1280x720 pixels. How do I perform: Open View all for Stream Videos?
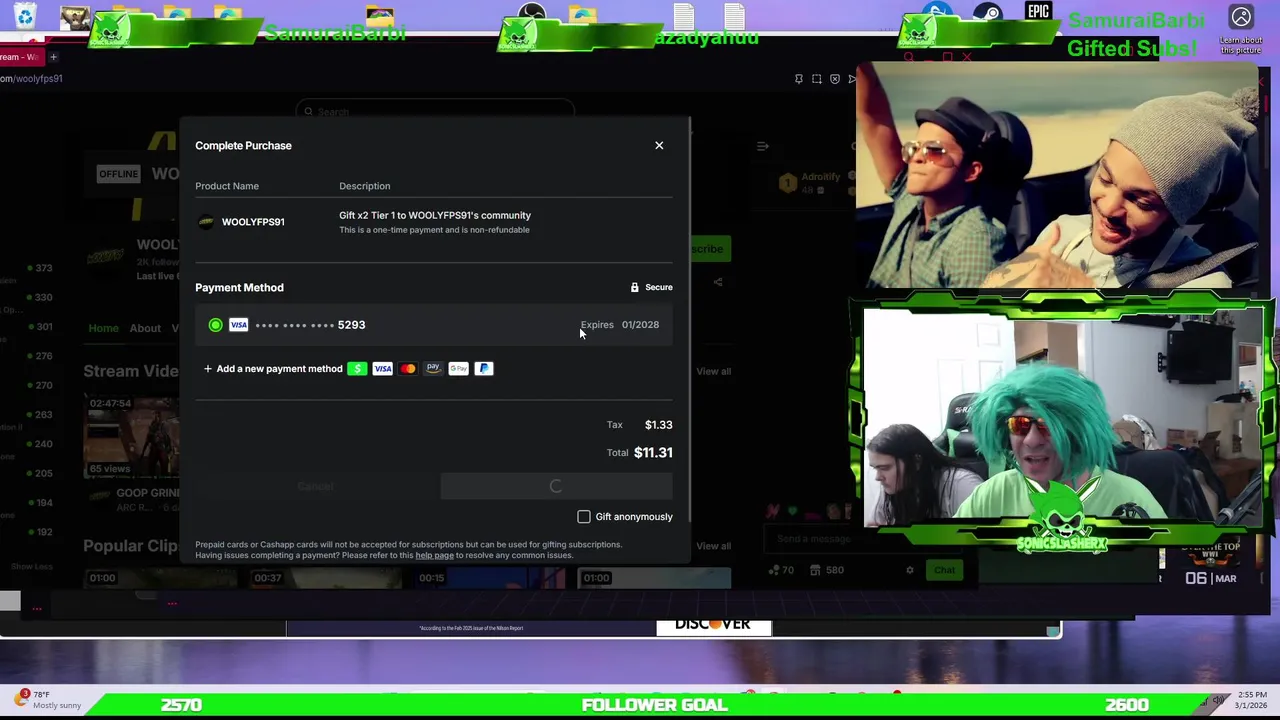[713, 372]
